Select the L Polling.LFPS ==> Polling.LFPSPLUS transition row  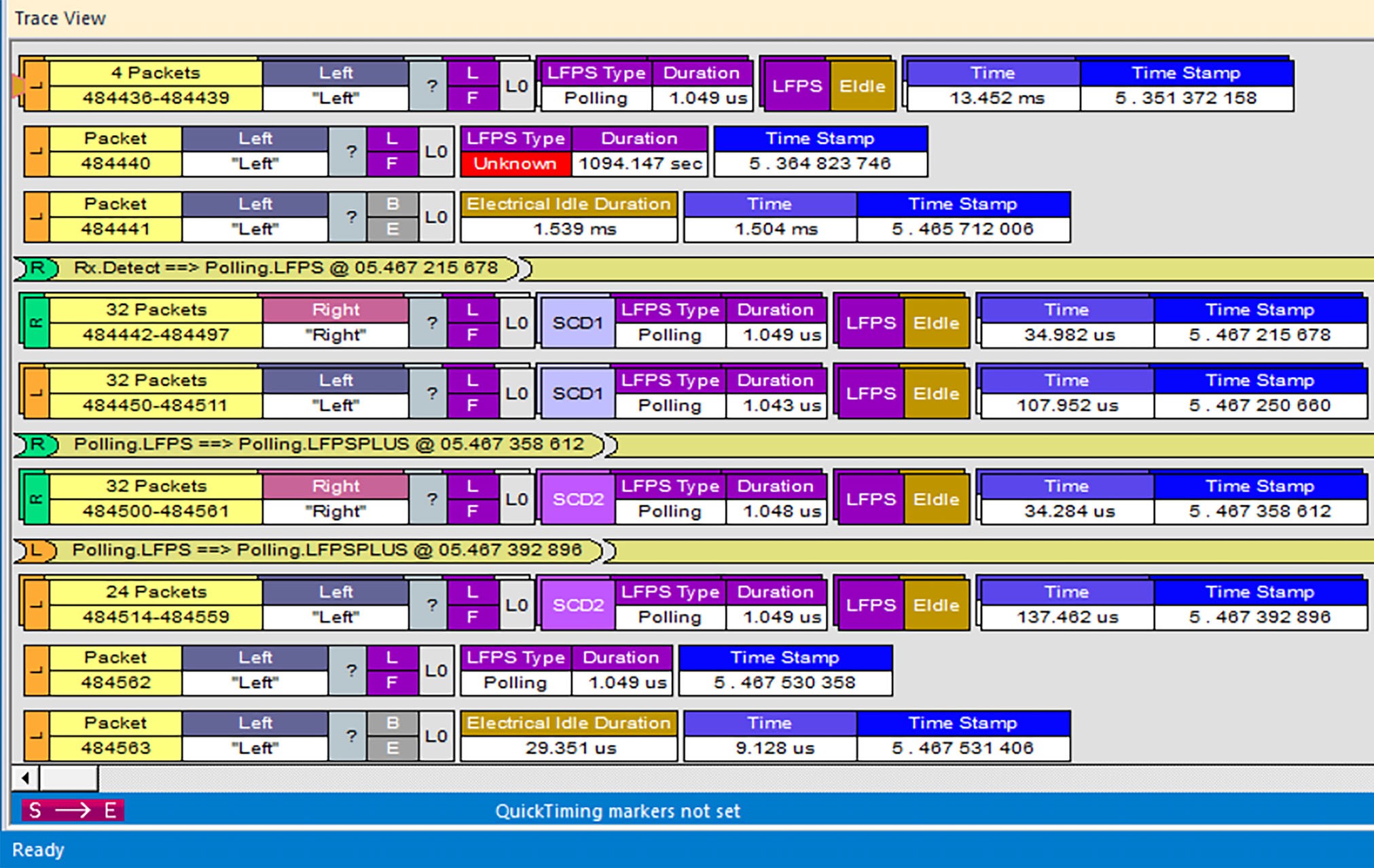[693, 550]
